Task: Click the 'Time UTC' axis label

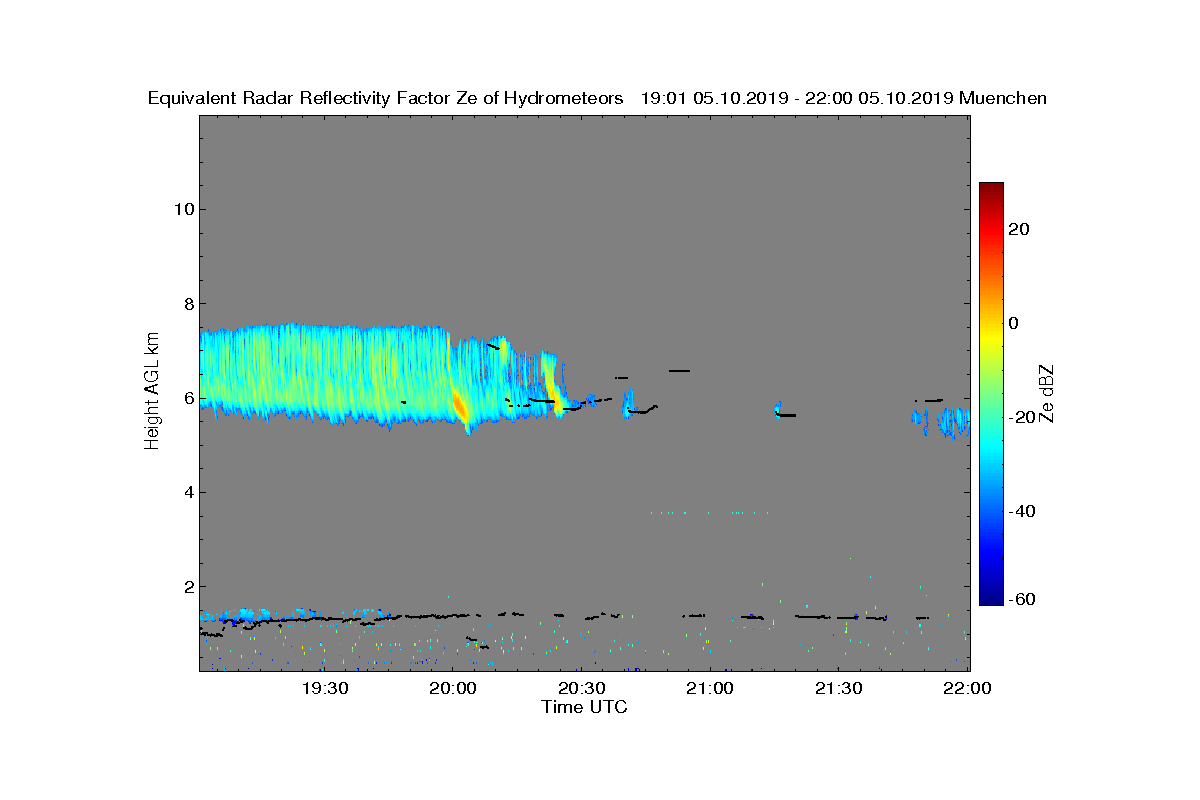Action: click(x=585, y=707)
